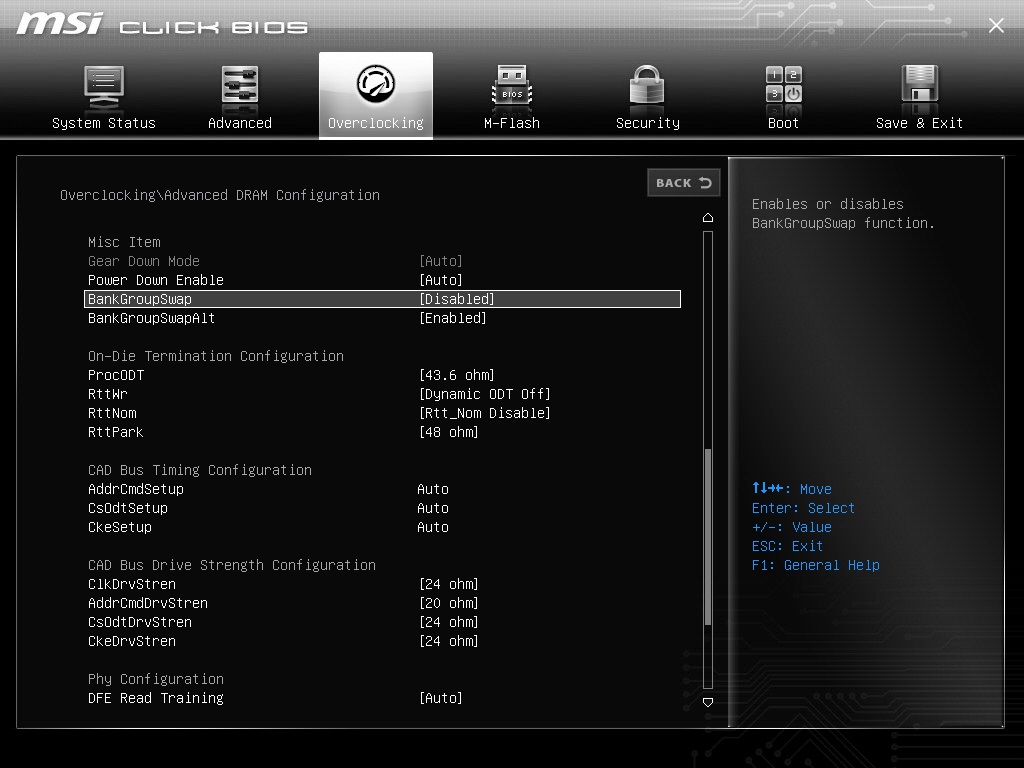
Task: Click the vertical scrollbar thumb
Action: [708, 536]
